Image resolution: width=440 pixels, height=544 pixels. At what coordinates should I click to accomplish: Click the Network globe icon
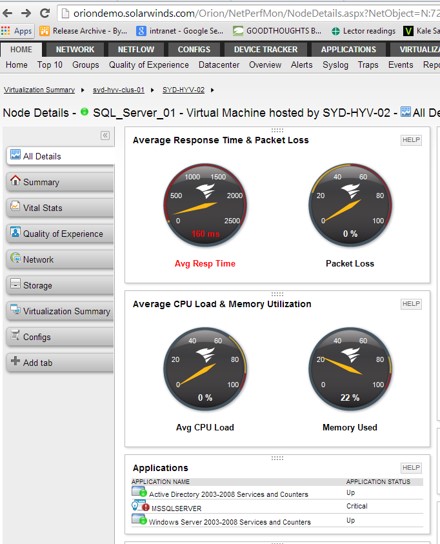(x=16, y=258)
